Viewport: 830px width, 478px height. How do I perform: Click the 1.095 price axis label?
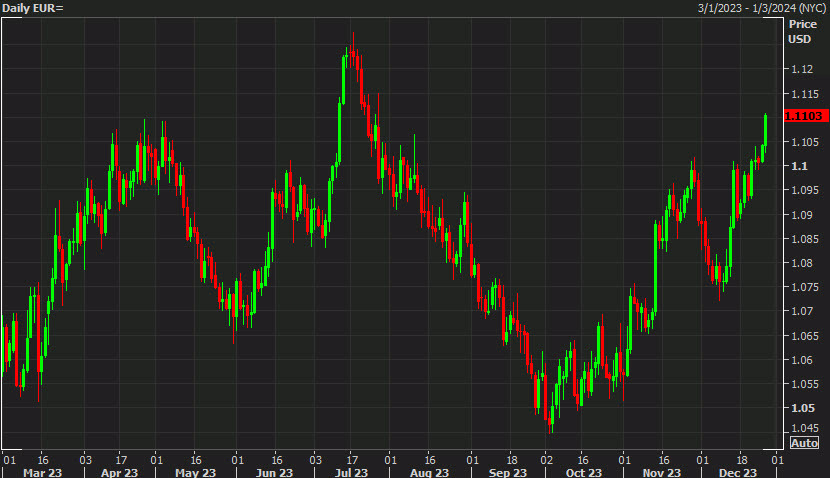[x=805, y=190]
